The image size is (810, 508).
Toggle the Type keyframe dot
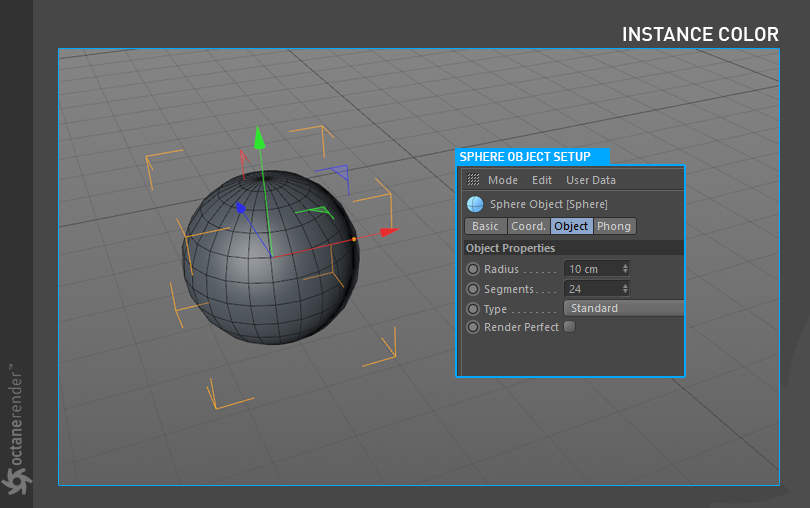pyautogui.click(x=473, y=309)
